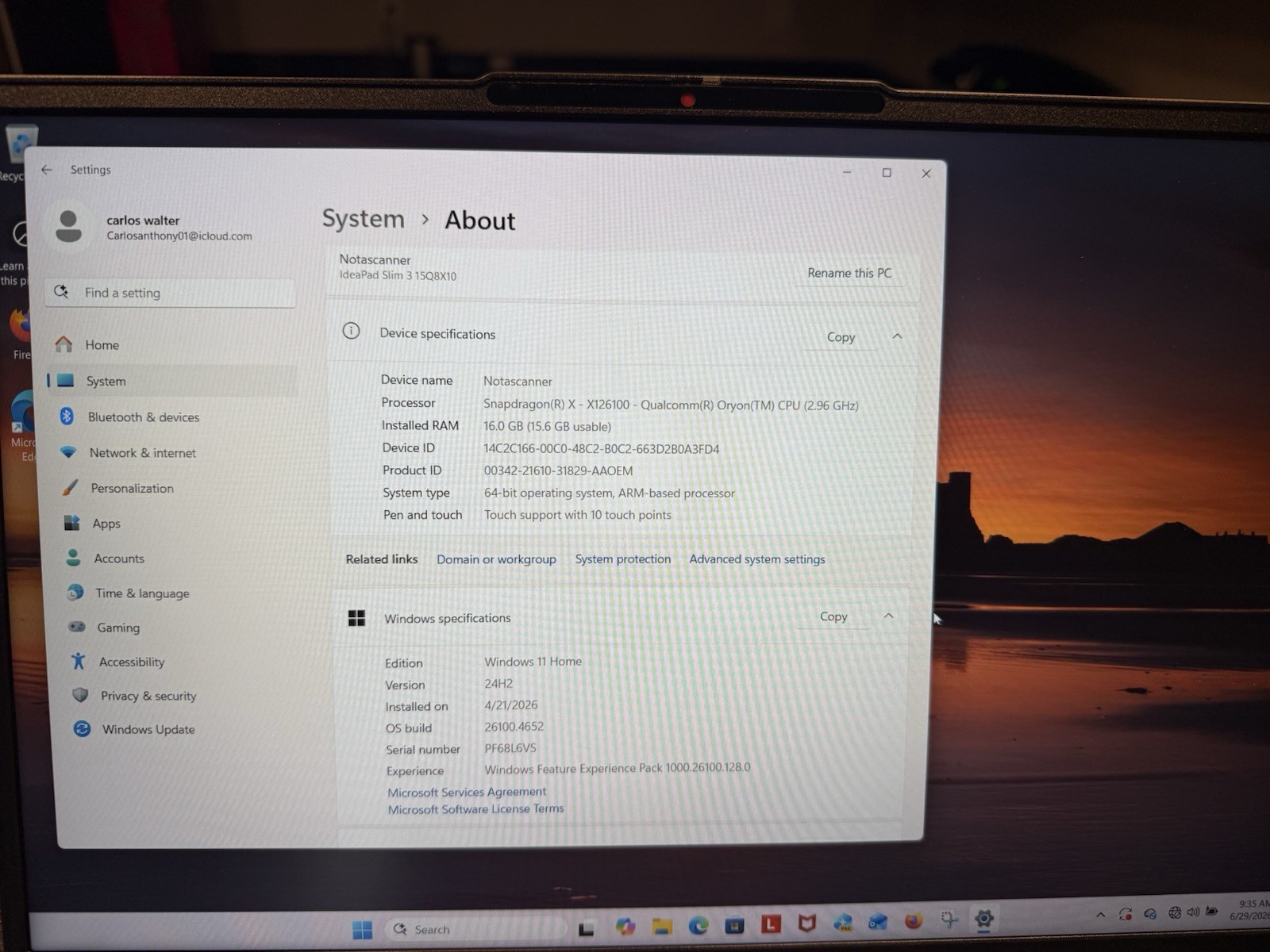Image resolution: width=1270 pixels, height=952 pixels.
Task: Copy the Device specifications
Action: 841,337
